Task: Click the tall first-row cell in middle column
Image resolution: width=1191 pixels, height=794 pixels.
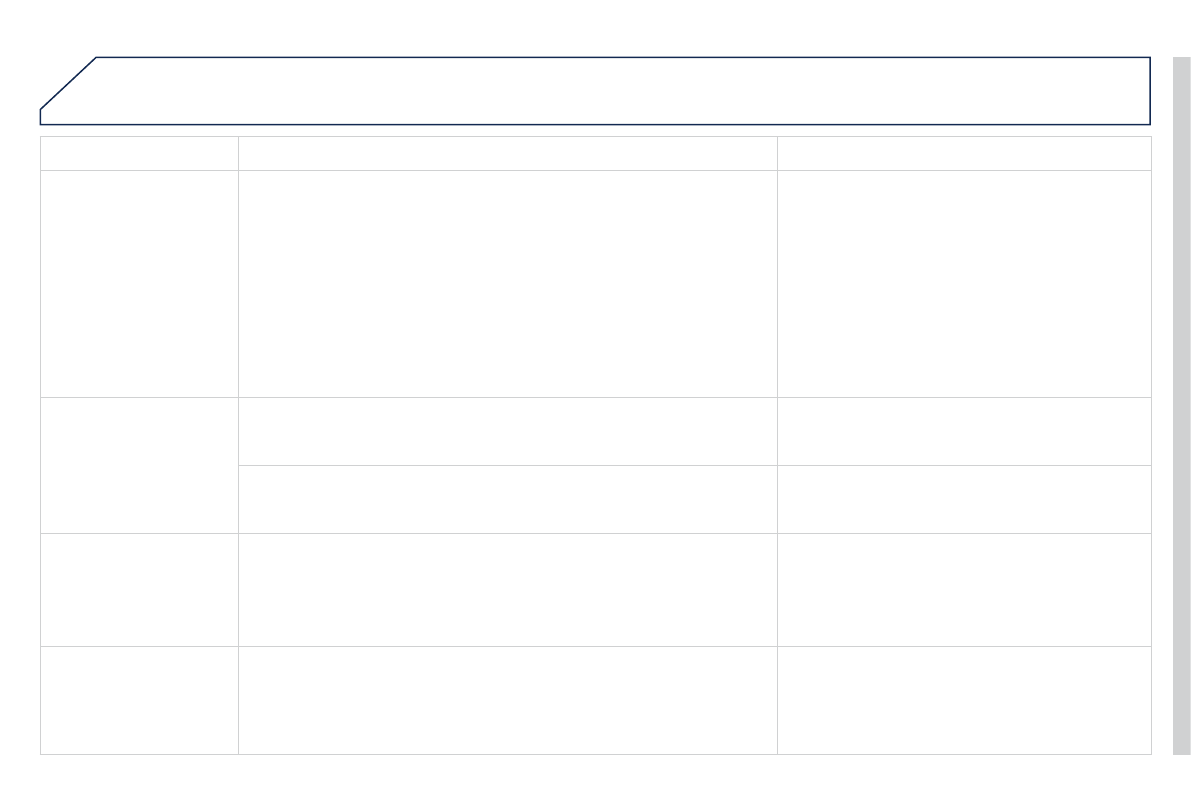Action: (x=507, y=283)
